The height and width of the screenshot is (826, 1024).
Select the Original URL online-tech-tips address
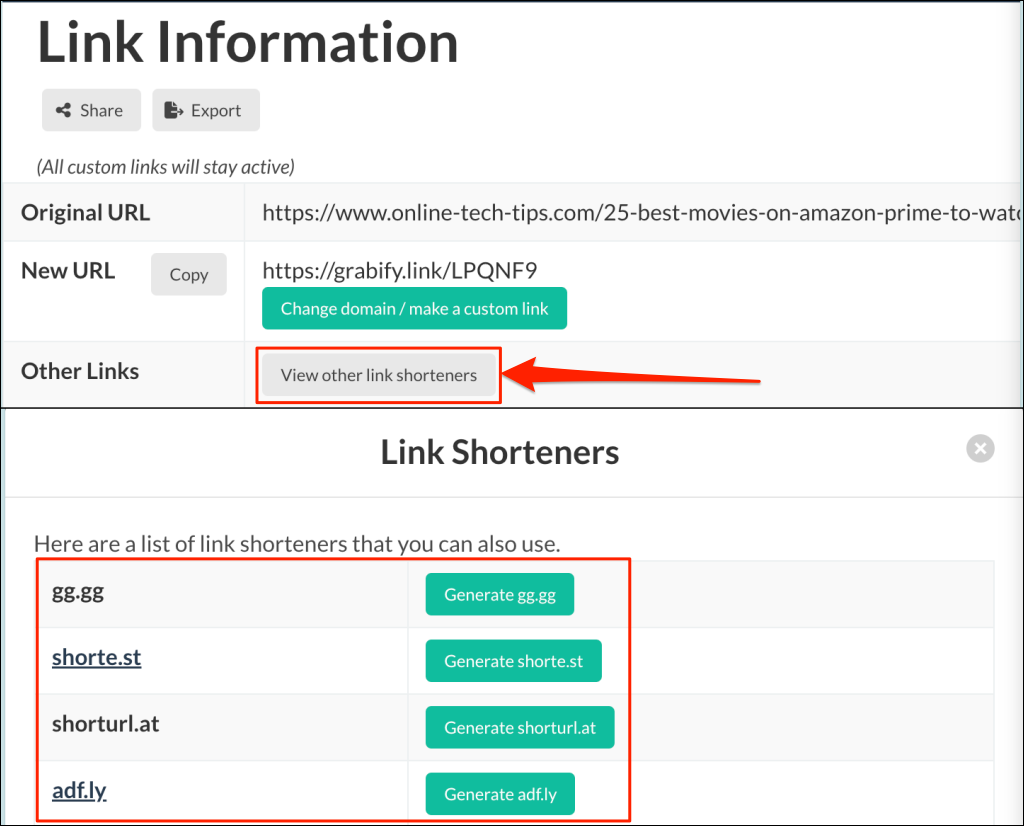click(x=642, y=213)
